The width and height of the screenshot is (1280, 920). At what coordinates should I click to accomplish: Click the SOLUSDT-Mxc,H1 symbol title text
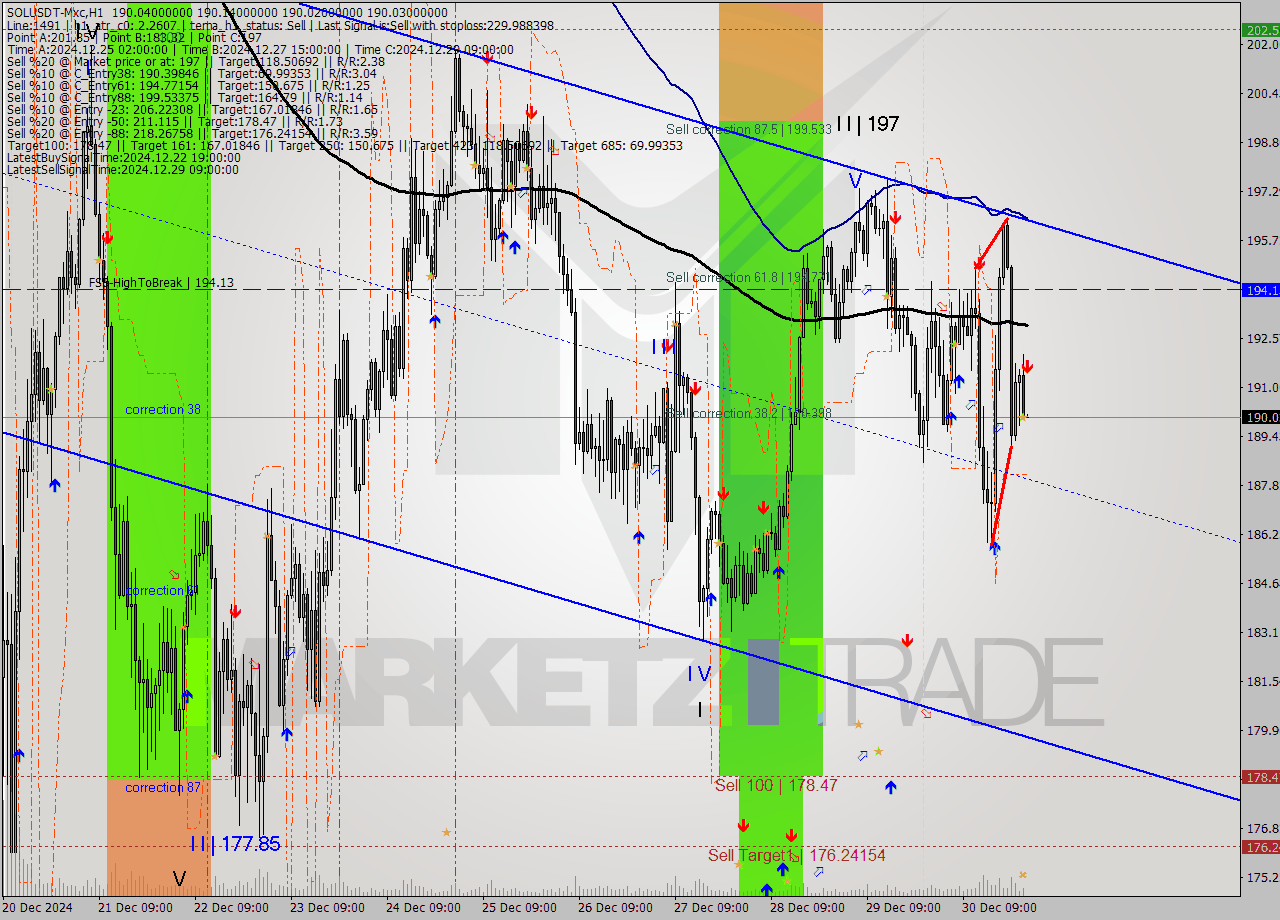point(54,15)
